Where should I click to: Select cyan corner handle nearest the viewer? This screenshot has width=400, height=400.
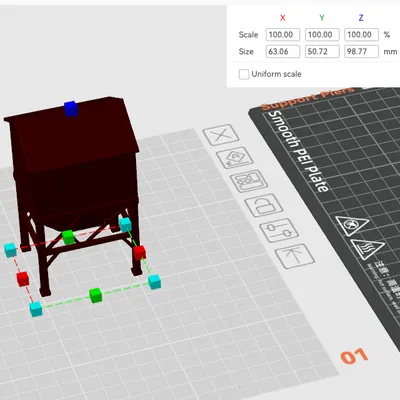[x=36, y=309]
